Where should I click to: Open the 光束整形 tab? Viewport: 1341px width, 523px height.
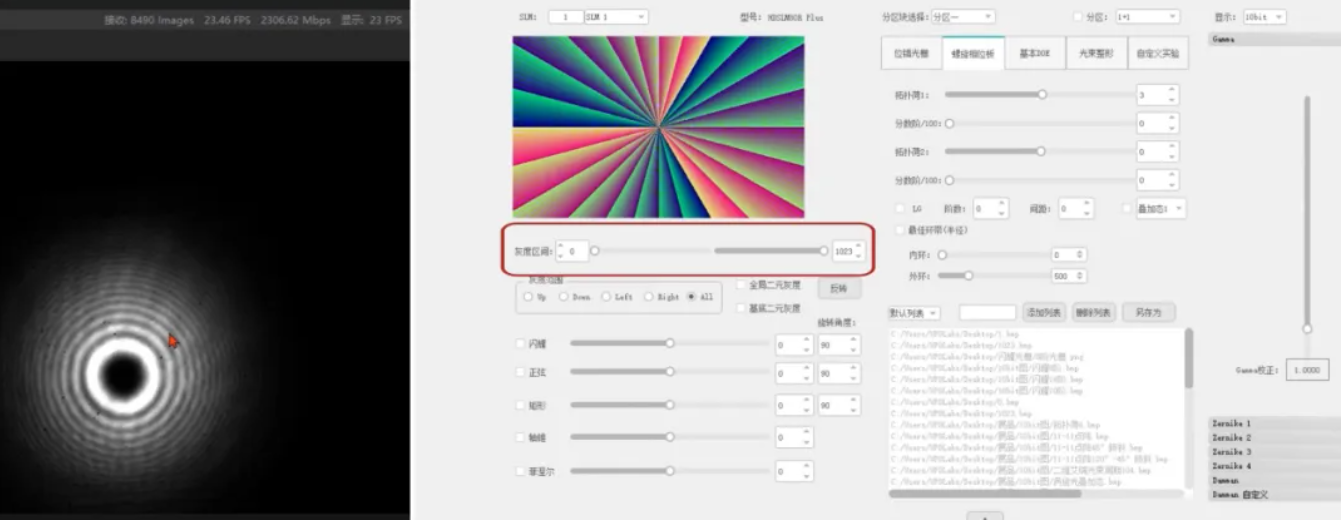1095,54
